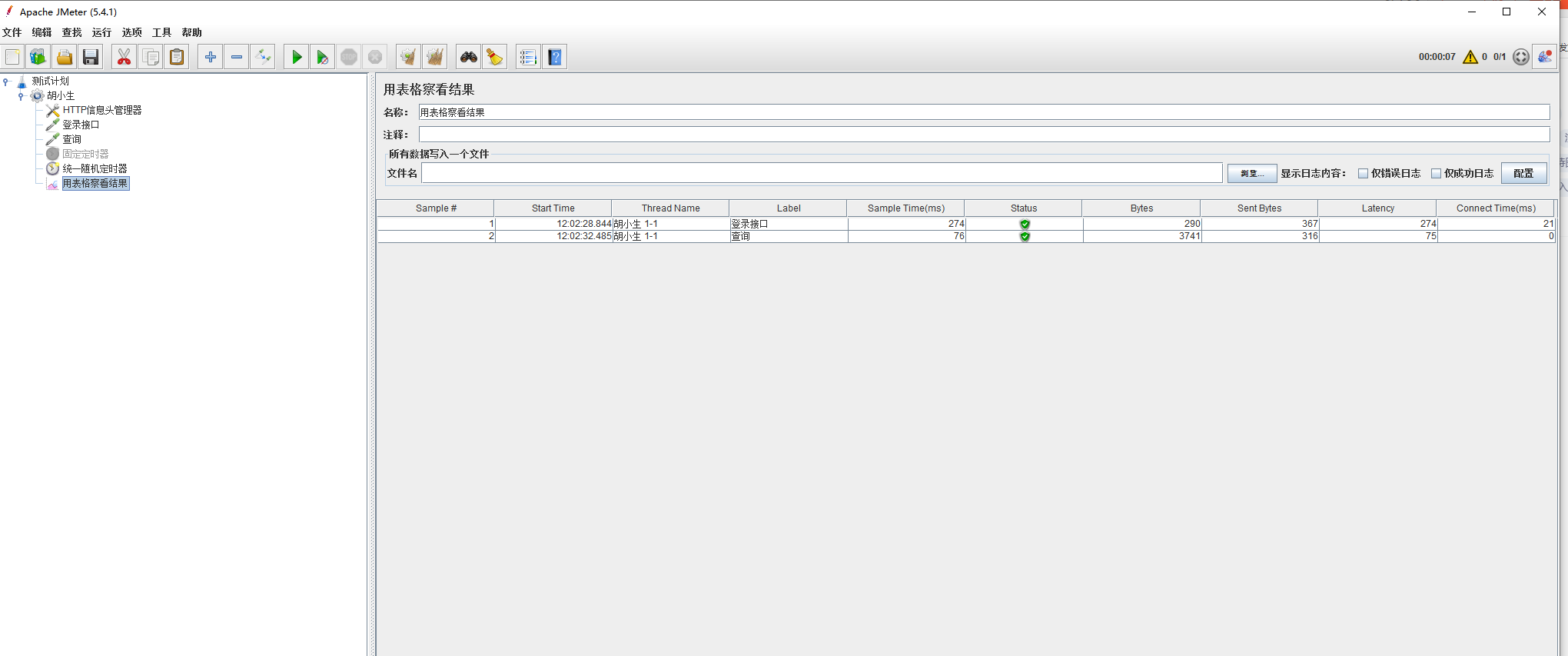Click the Label column header
The image size is (1568, 656).
(x=789, y=208)
